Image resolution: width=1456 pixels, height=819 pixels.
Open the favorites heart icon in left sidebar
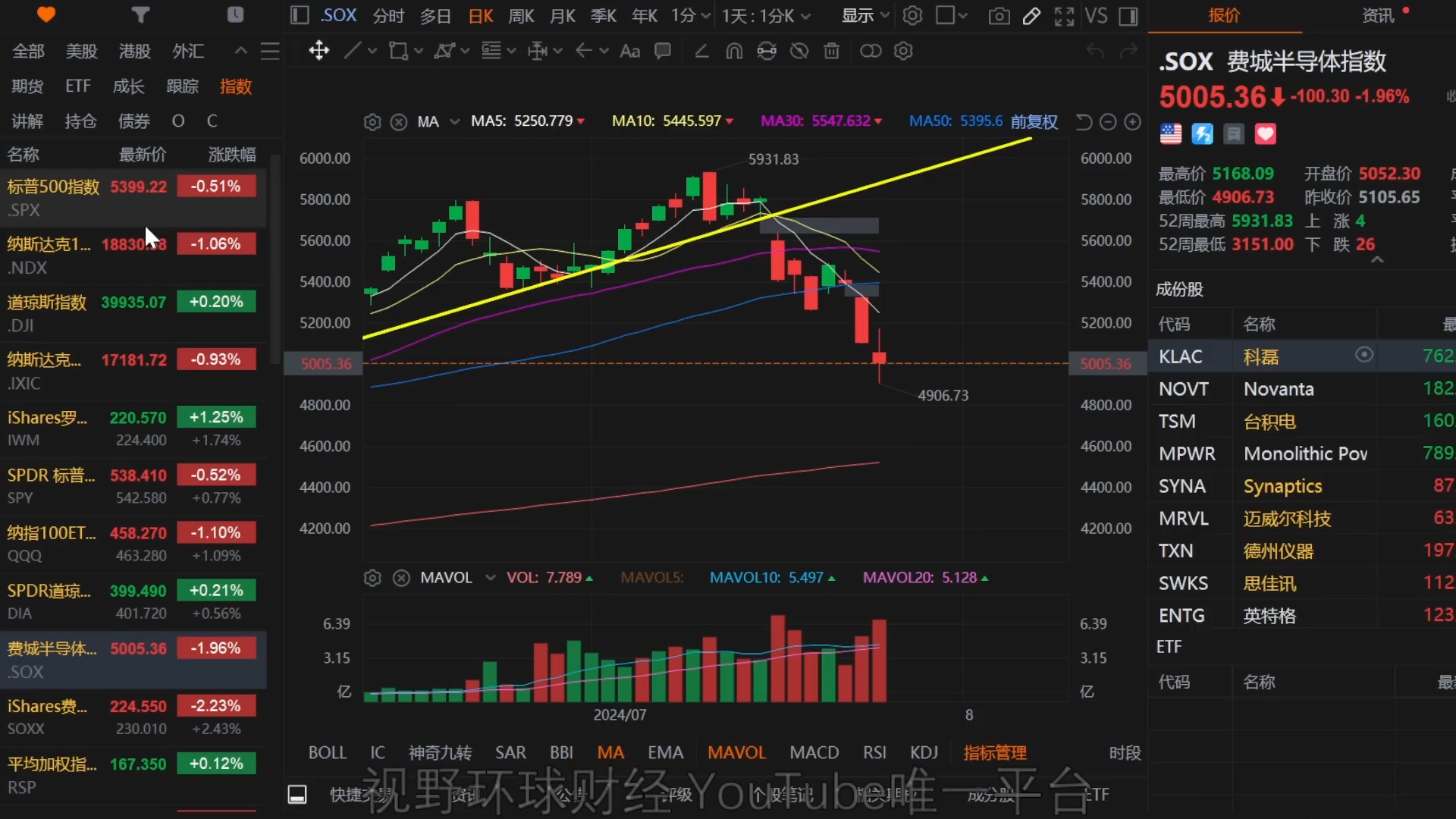point(46,14)
